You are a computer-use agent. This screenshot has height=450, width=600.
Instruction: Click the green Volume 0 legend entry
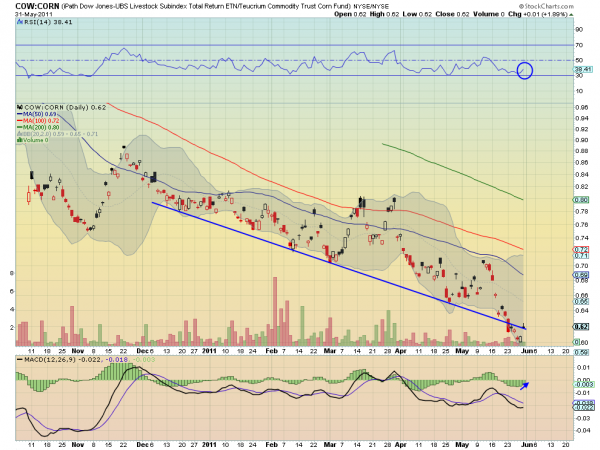32,140
